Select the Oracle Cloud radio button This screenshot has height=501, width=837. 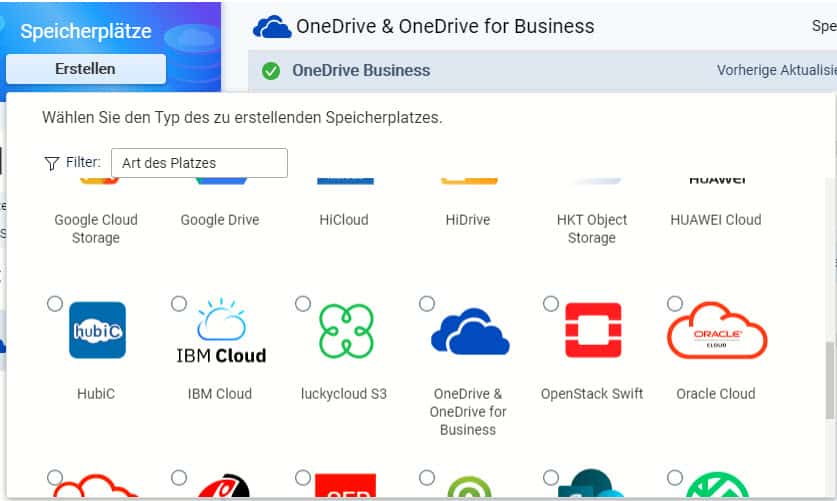point(675,304)
